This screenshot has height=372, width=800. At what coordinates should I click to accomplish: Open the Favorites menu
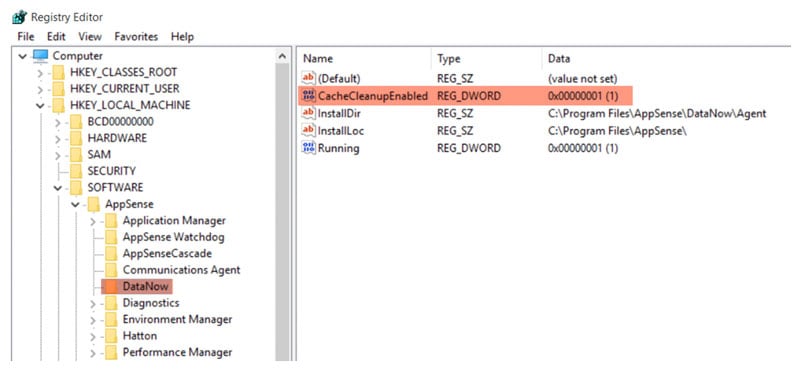click(136, 37)
